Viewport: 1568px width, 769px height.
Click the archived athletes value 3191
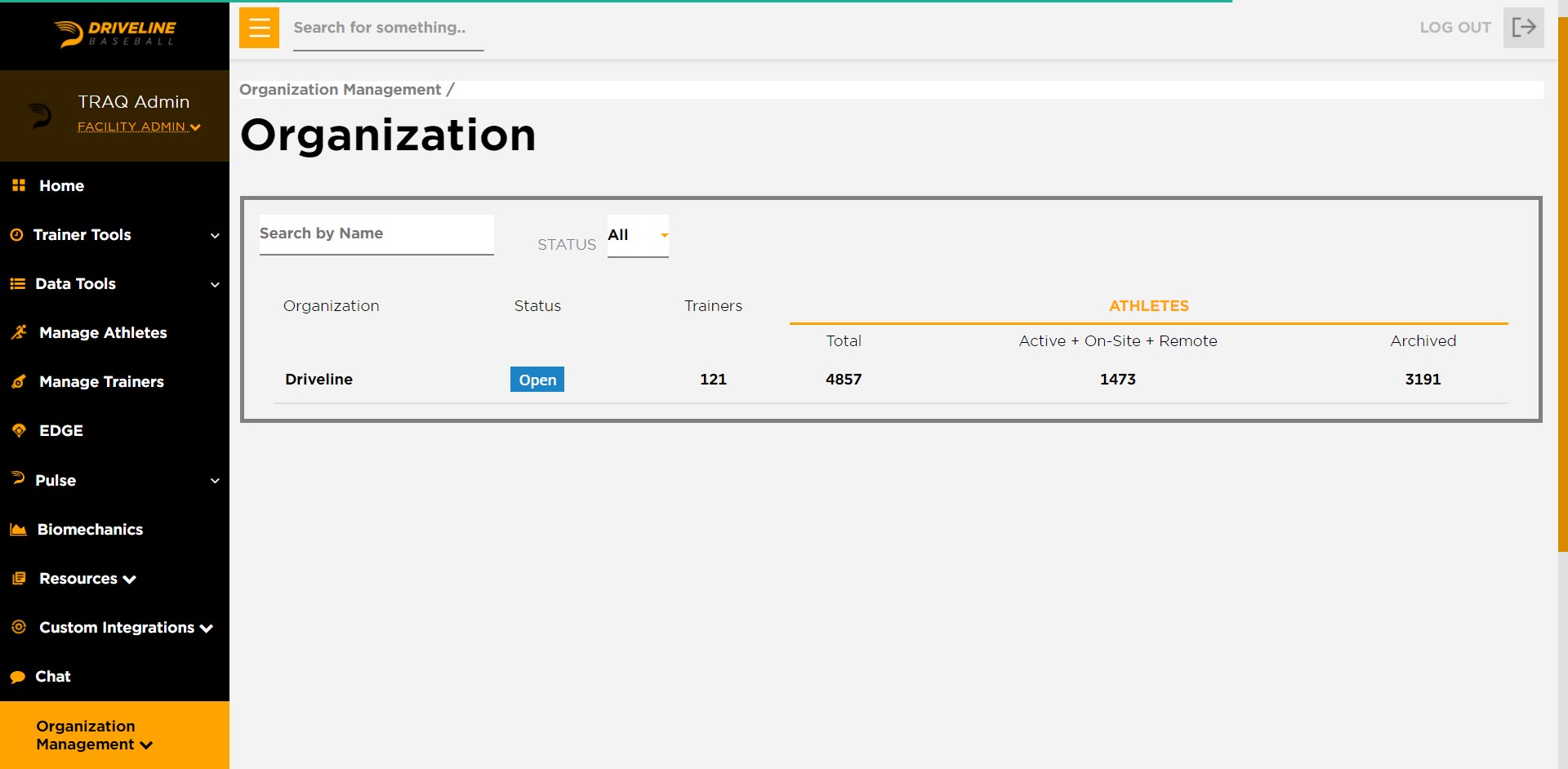1423,379
